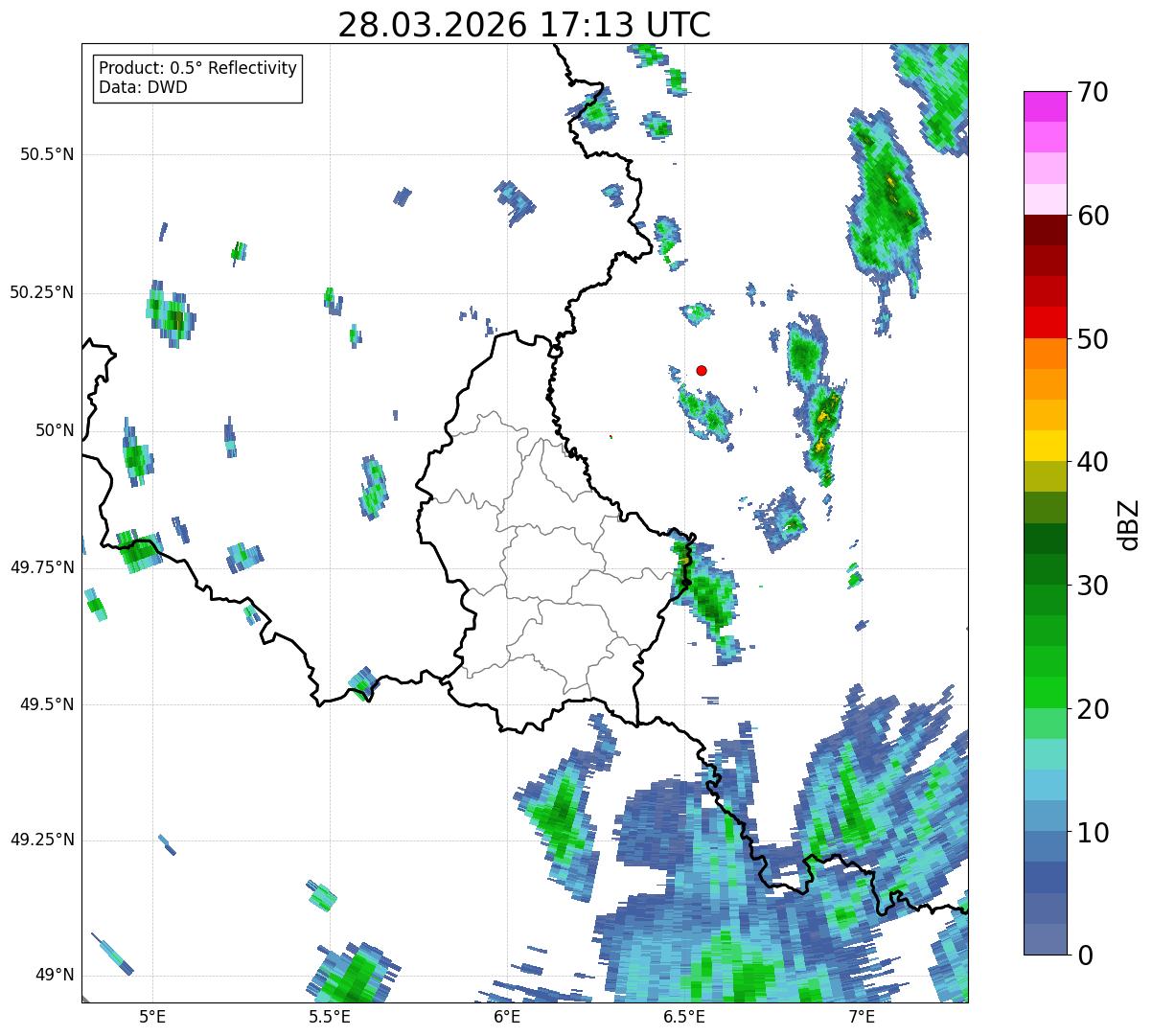Click the red location marker dot
The height and width of the screenshot is (1036, 1152).
tap(702, 370)
